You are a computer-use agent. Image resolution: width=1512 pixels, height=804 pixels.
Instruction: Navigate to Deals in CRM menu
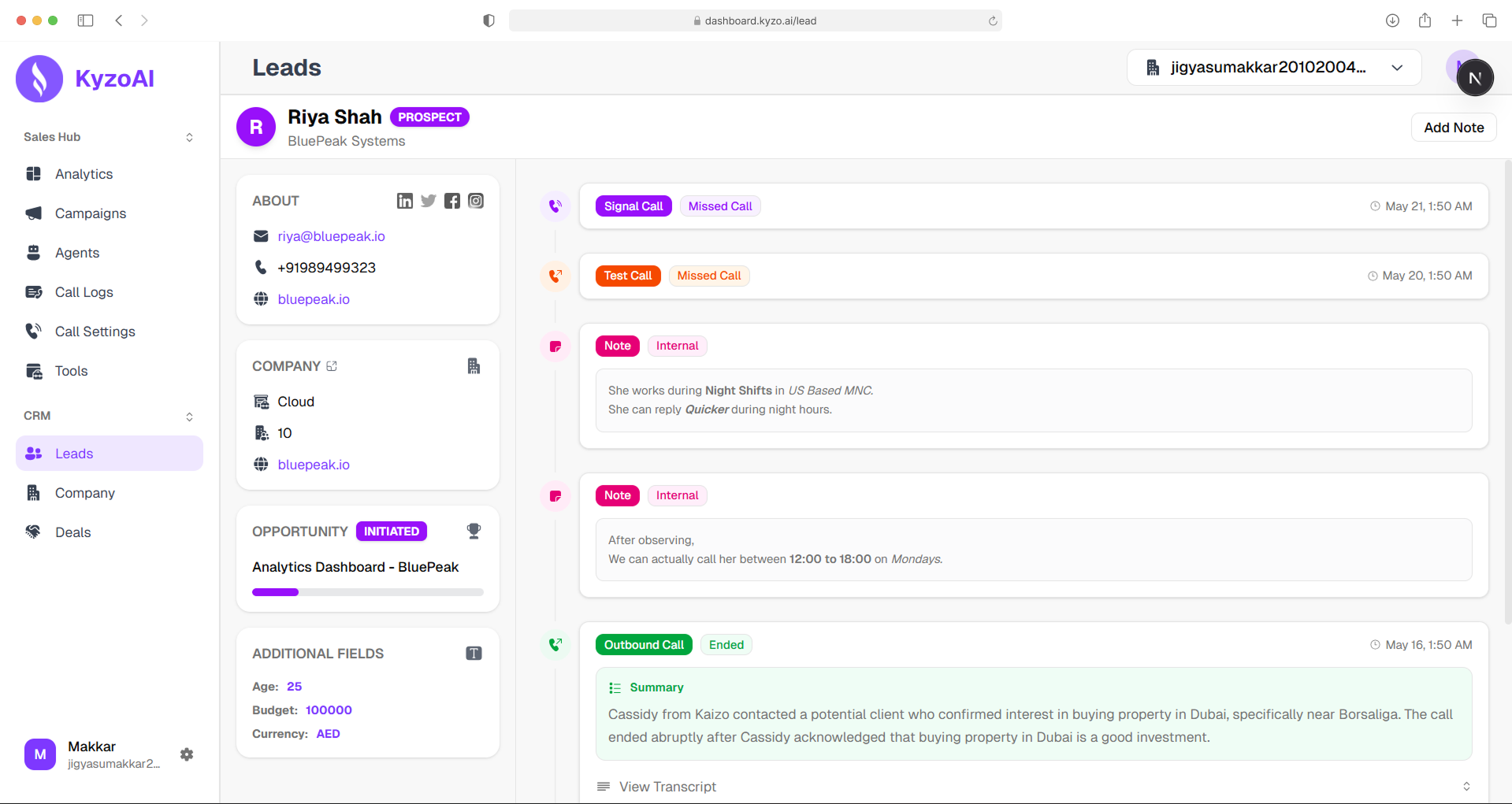click(72, 532)
